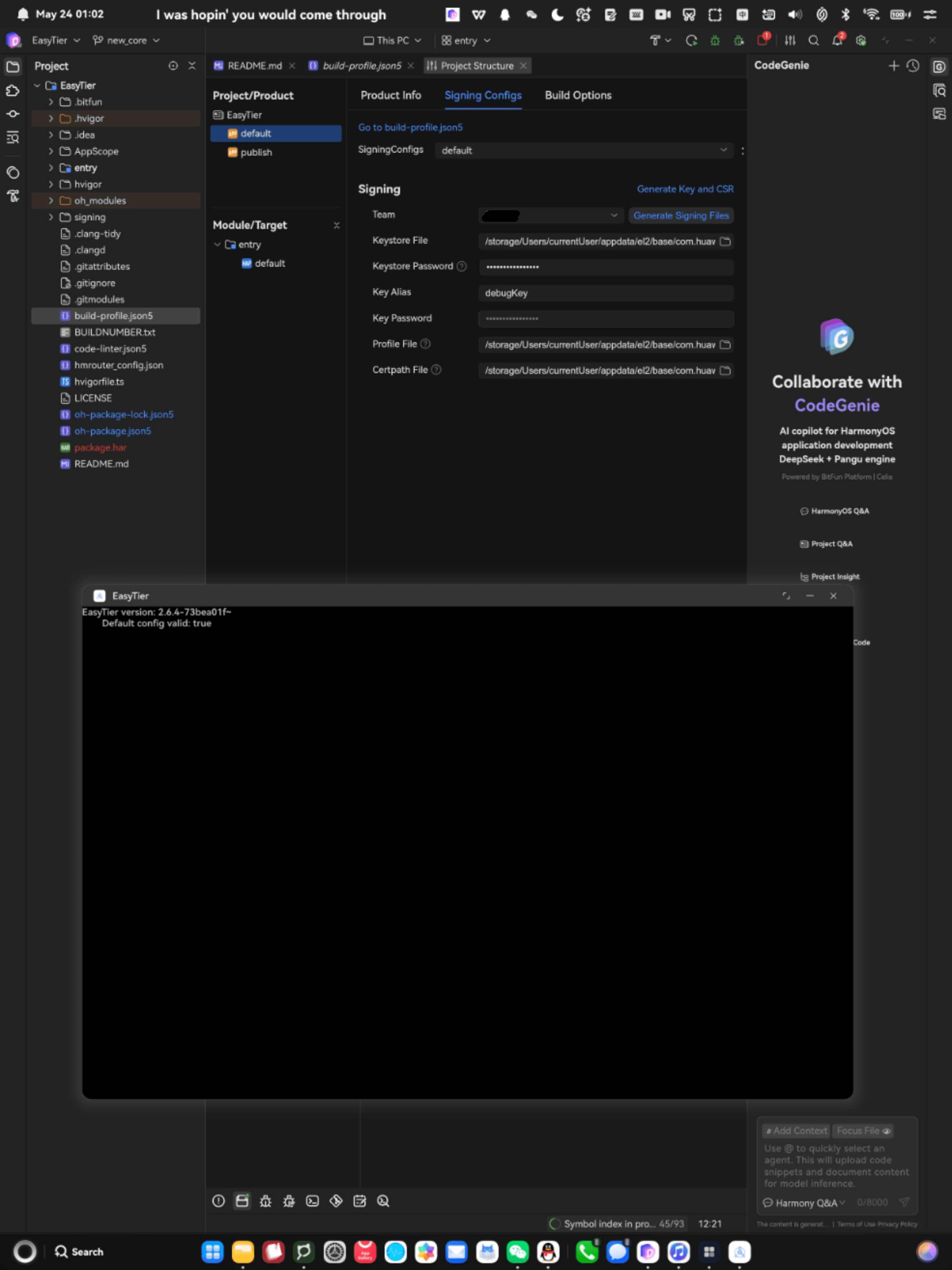Close the Module/Target section with X
The width and height of the screenshot is (952, 1270).
tap(336, 225)
